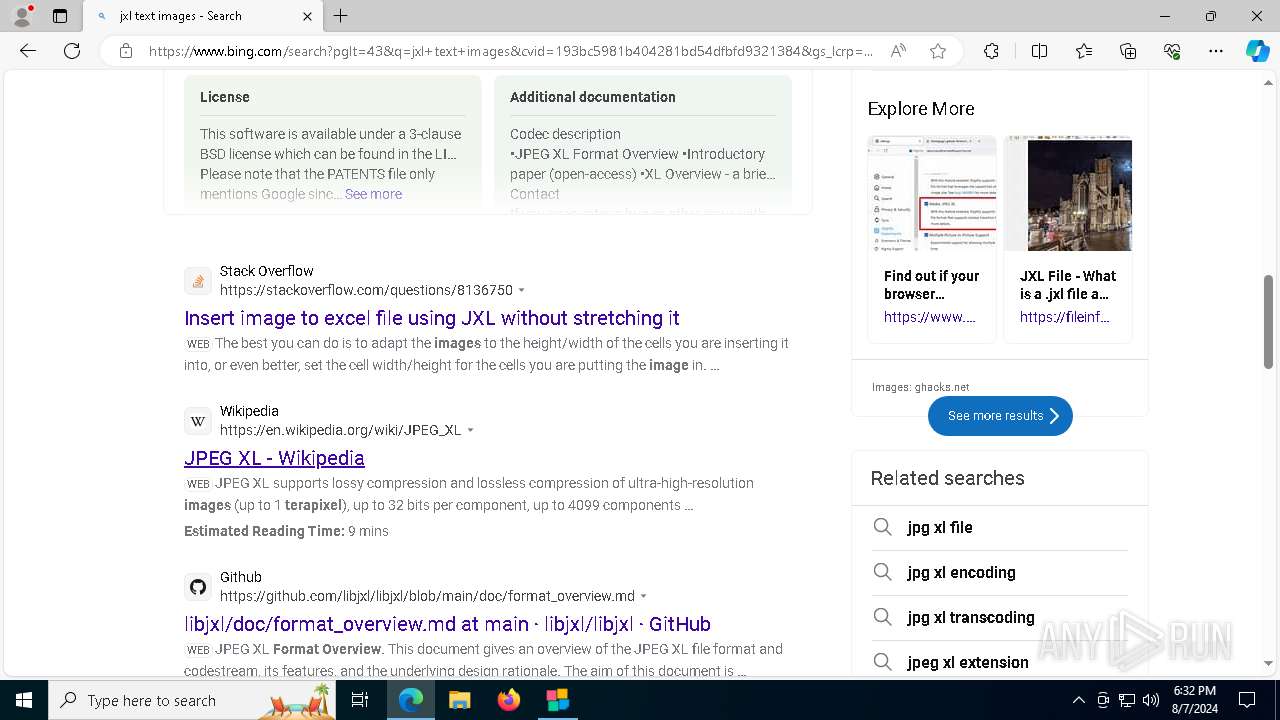Open the Favorites list
This screenshot has width=1280, height=720.
[x=1084, y=51]
